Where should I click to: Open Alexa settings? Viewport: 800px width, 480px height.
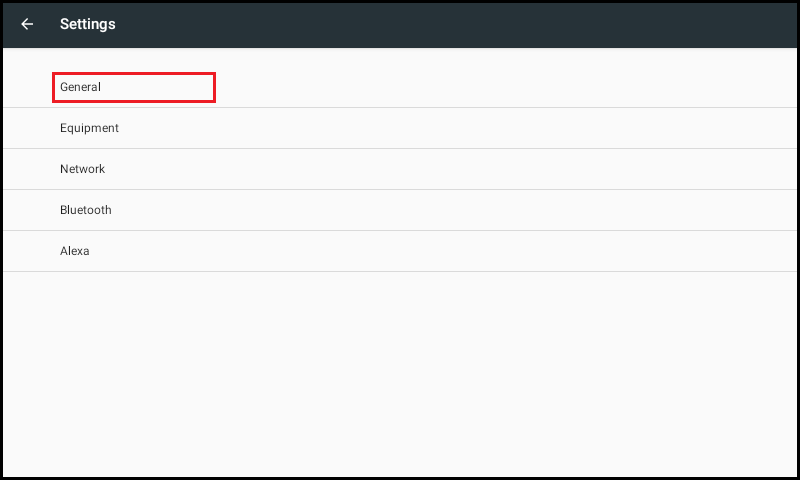click(400, 251)
